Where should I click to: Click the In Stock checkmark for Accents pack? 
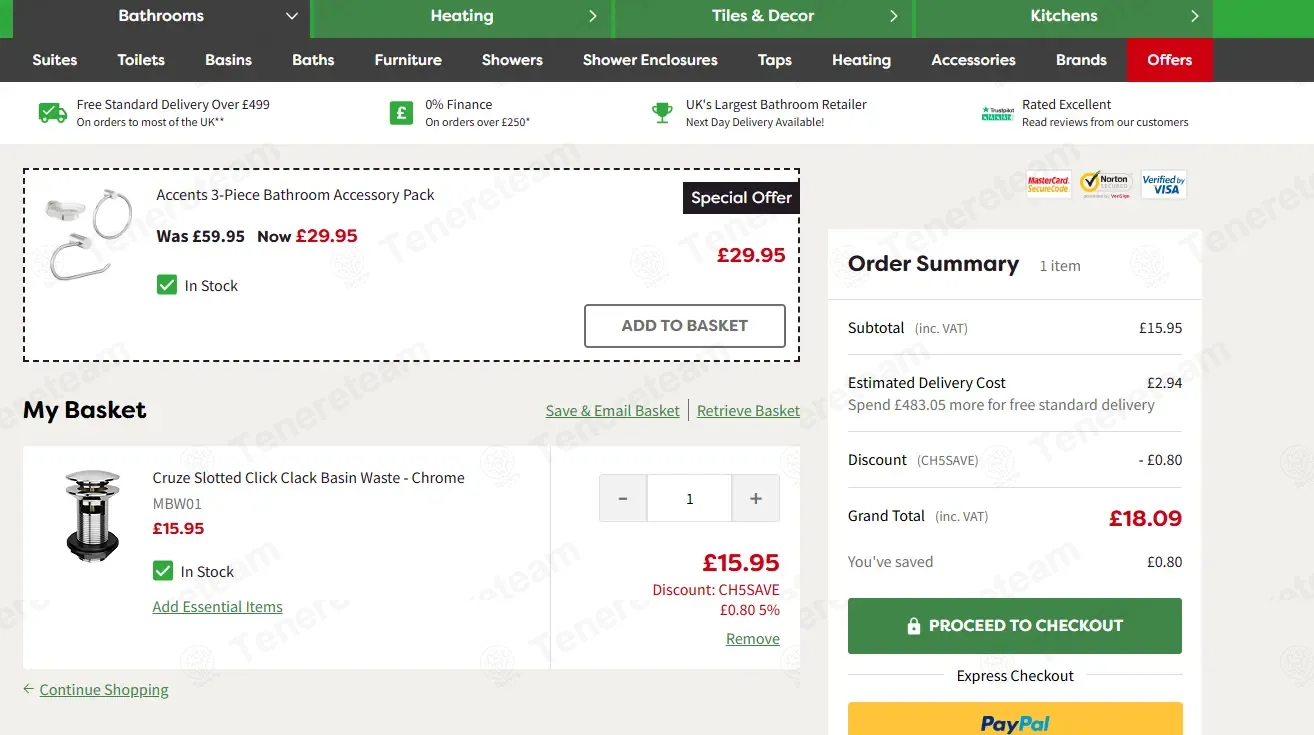(167, 285)
